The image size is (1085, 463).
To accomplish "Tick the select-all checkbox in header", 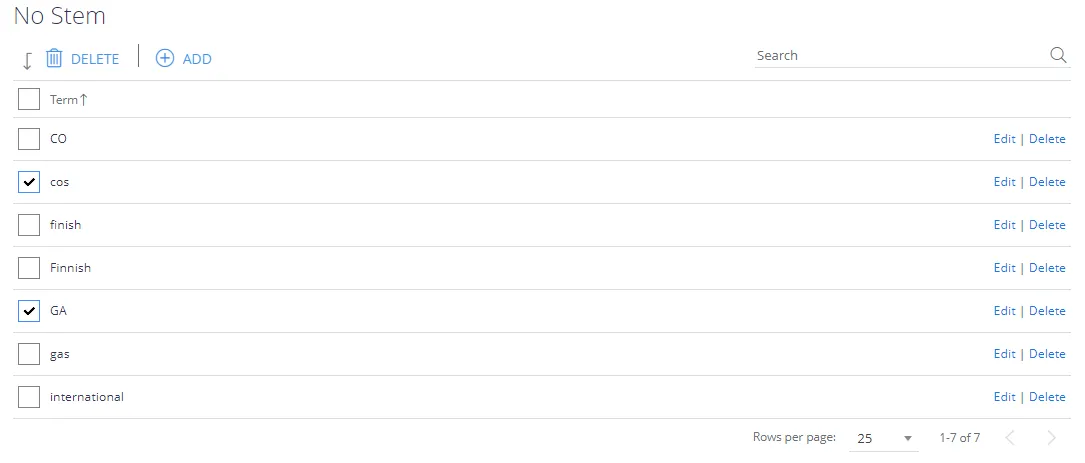I will point(28,99).
